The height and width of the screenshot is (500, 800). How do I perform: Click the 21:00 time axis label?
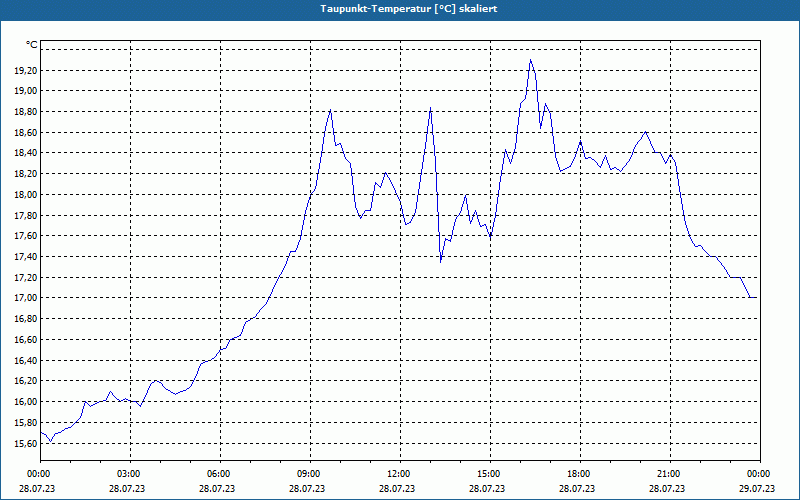point(670,474)
